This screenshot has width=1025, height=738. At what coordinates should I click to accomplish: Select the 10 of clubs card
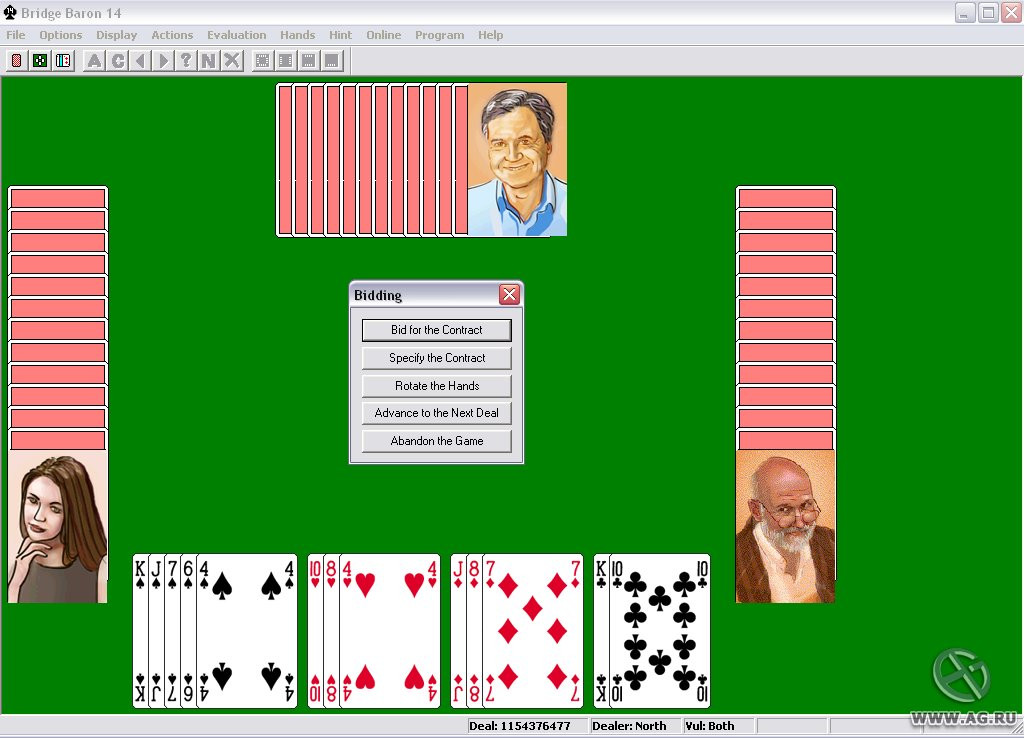(660, 631)
